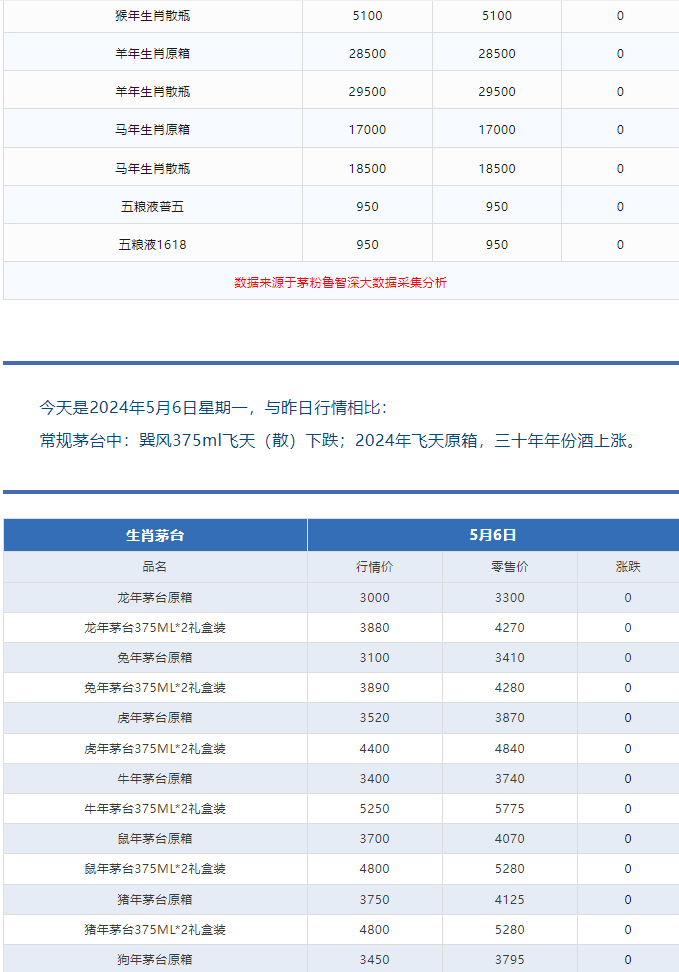The image size is (679, 972).
Task: Click the first 29500 value in 羊年生肖散瓶 row
Action: point(368,92)
